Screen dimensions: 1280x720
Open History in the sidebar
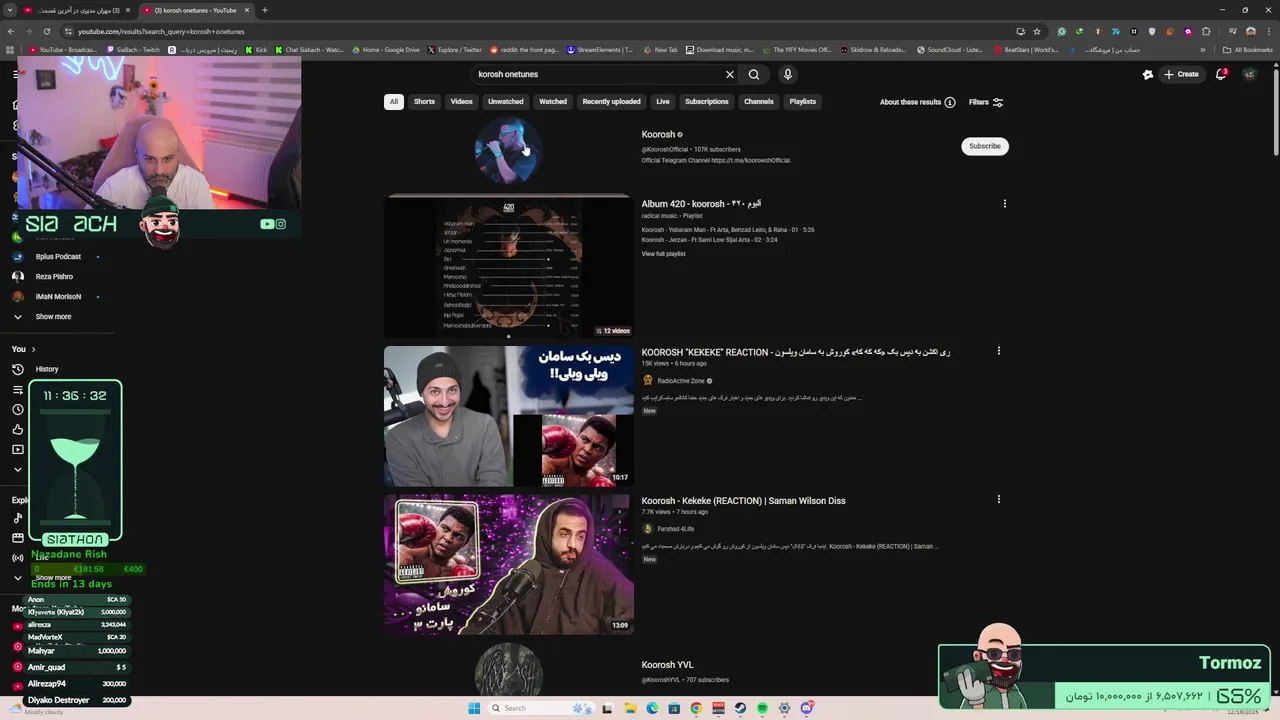tap(47, 369)
